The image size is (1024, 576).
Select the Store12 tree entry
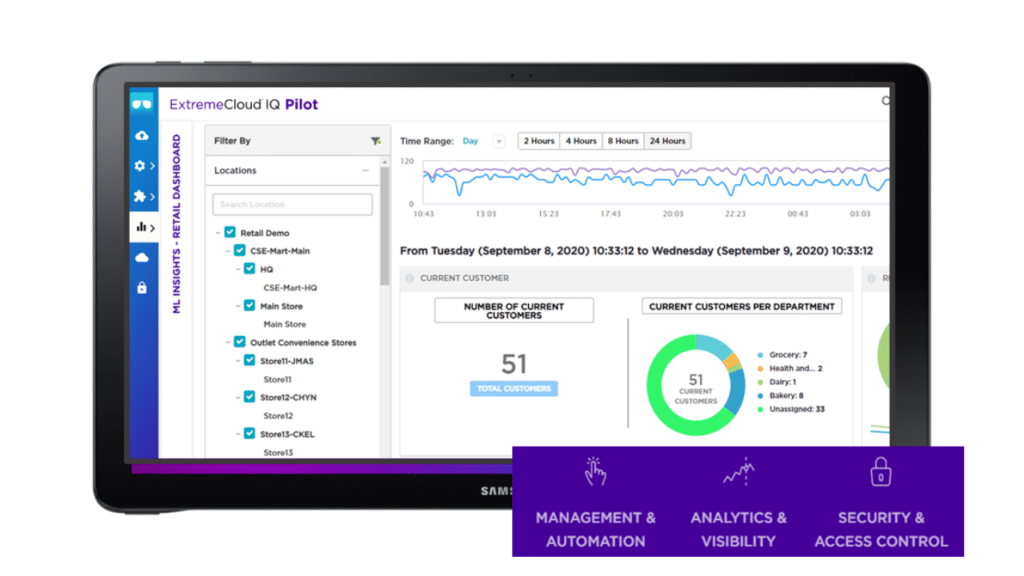pos(278,416)
